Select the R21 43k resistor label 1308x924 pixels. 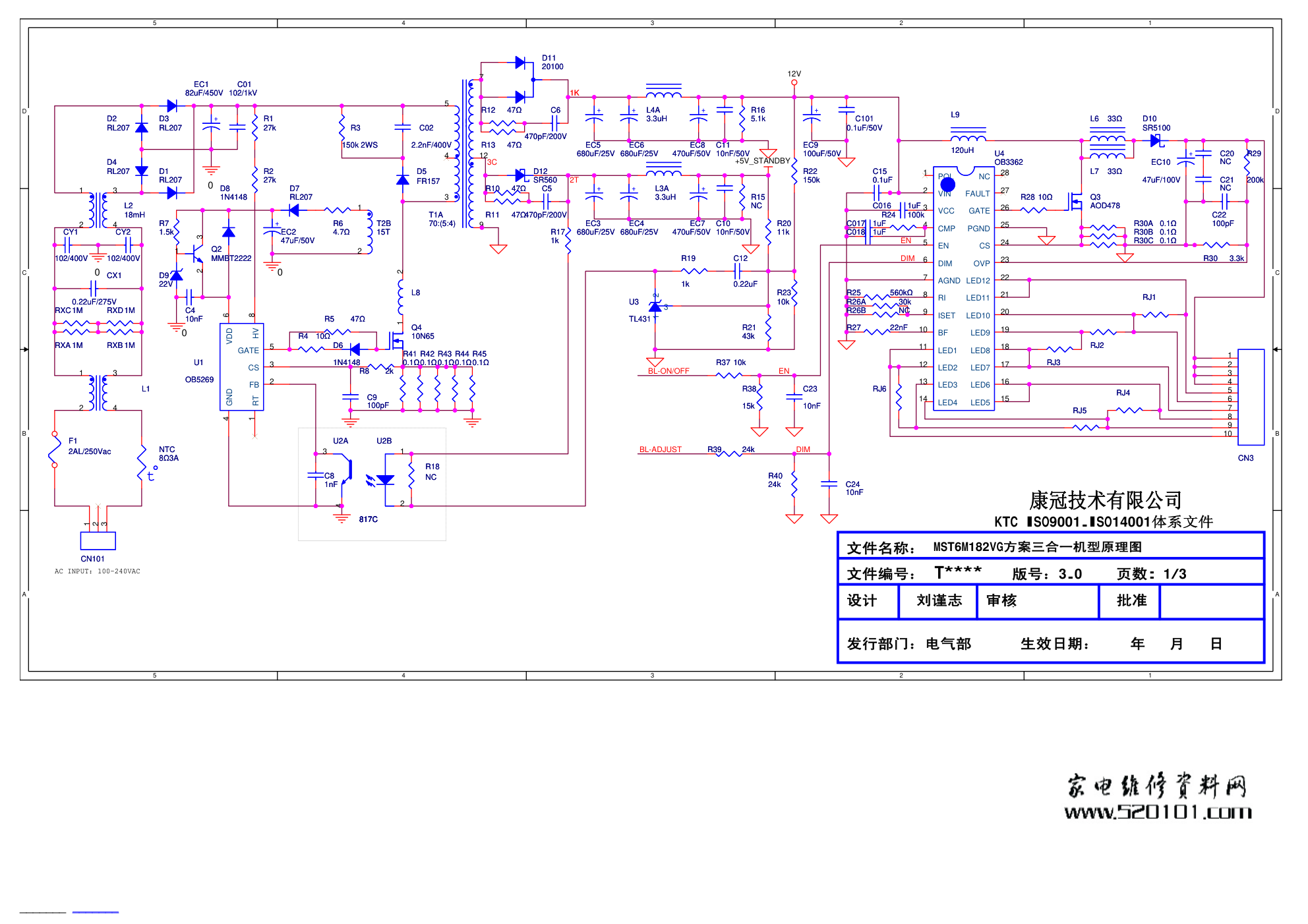coord(749,332)
